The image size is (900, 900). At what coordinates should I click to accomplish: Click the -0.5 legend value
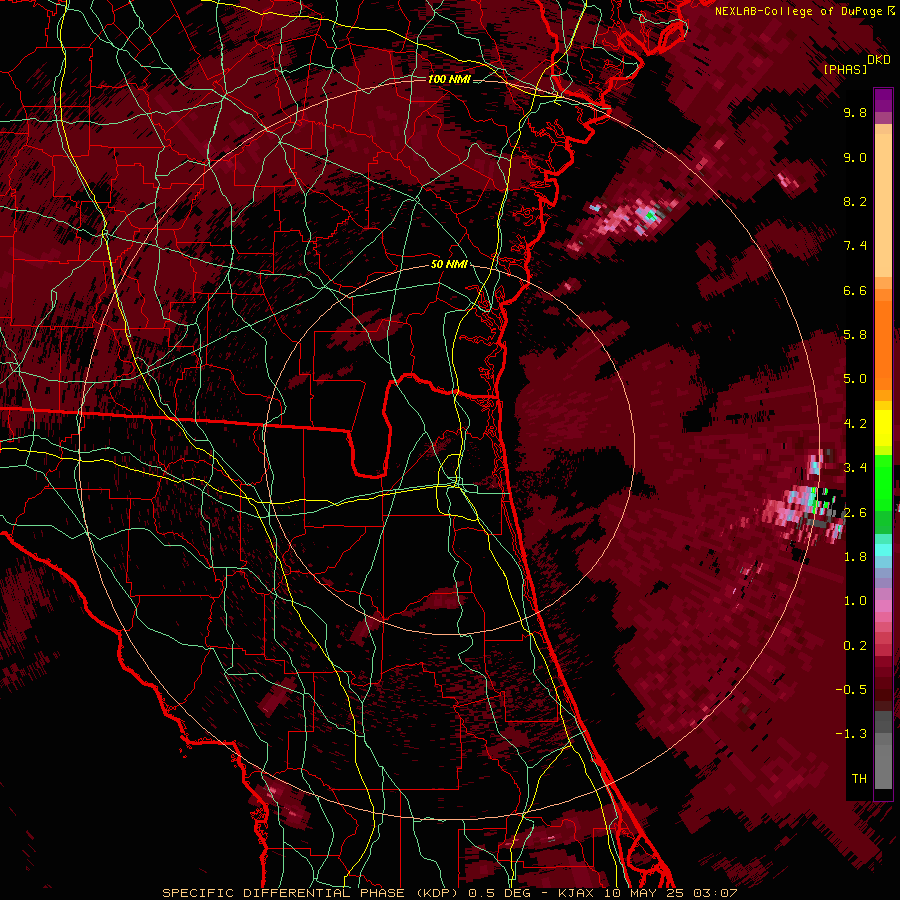(851, 690)
